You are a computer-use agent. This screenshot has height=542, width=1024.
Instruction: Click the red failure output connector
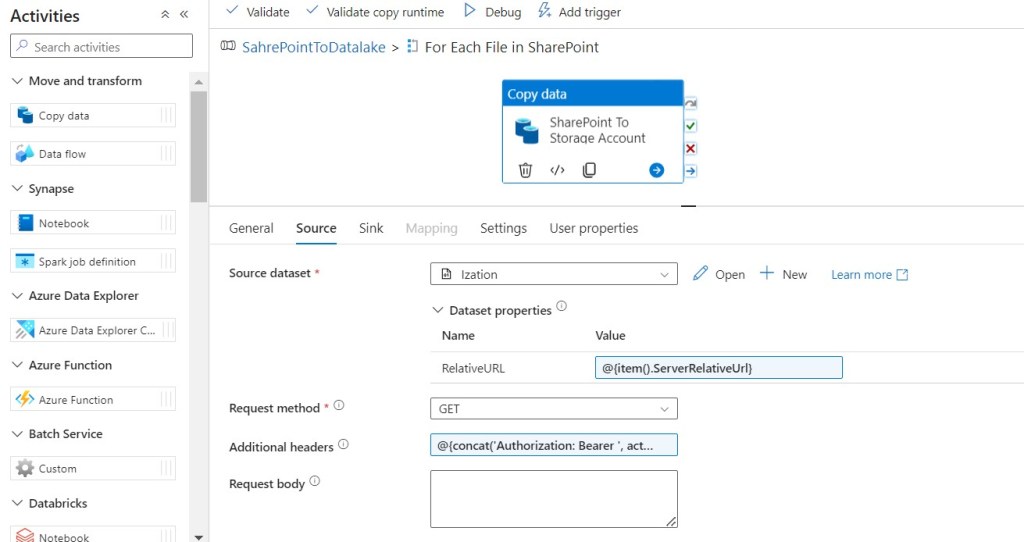coord(690,148)
